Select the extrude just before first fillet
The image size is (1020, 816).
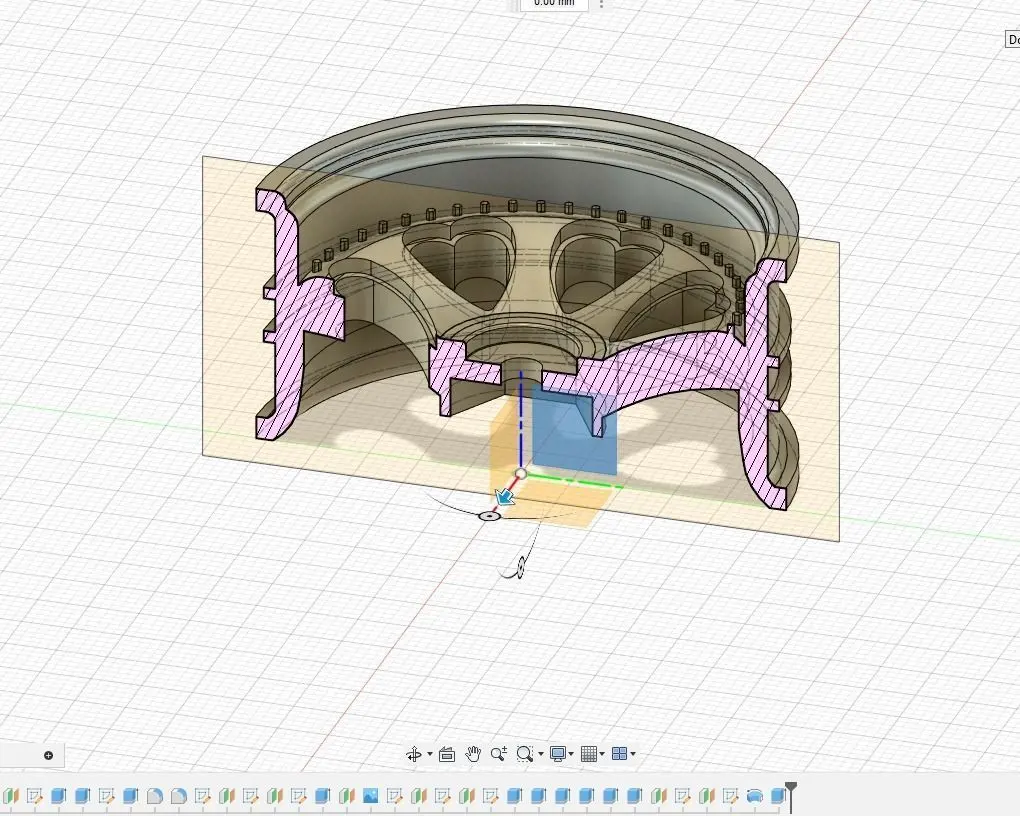[x=131, y=795]
